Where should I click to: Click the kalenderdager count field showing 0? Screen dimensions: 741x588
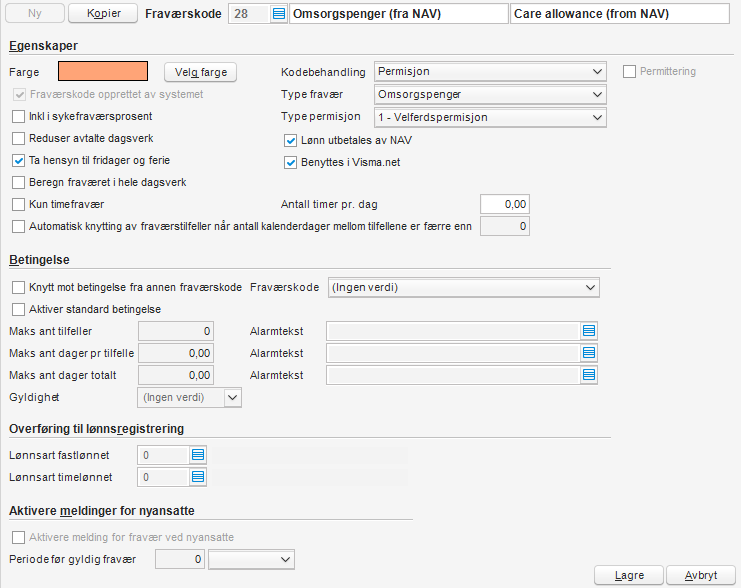tap(505, 226)
